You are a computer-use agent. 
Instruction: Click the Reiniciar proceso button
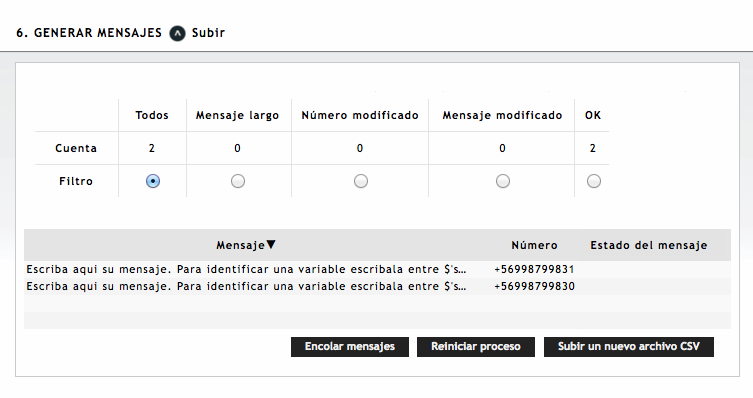475,347
